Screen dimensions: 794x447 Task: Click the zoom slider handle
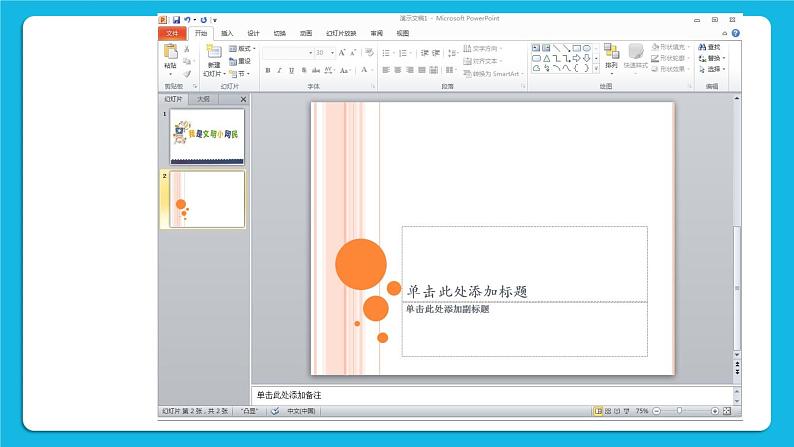(x=680, y=411)
